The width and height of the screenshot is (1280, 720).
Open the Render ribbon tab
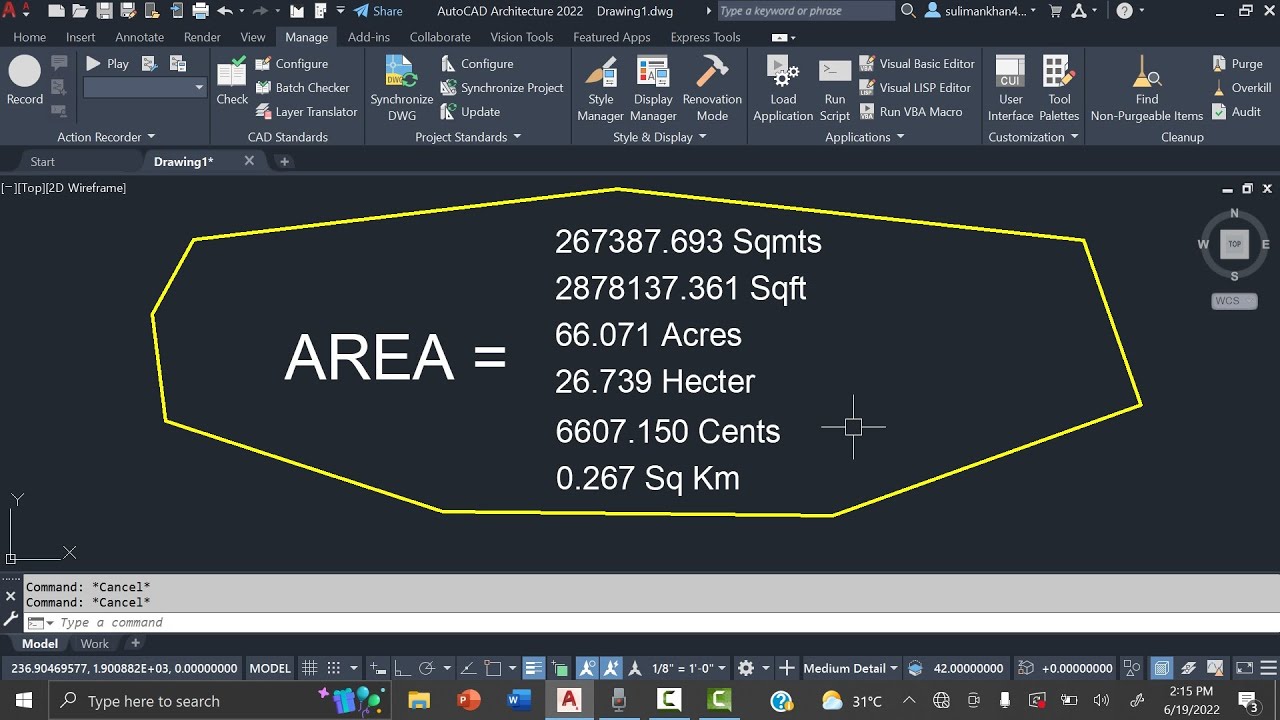[x=202, y=37]
